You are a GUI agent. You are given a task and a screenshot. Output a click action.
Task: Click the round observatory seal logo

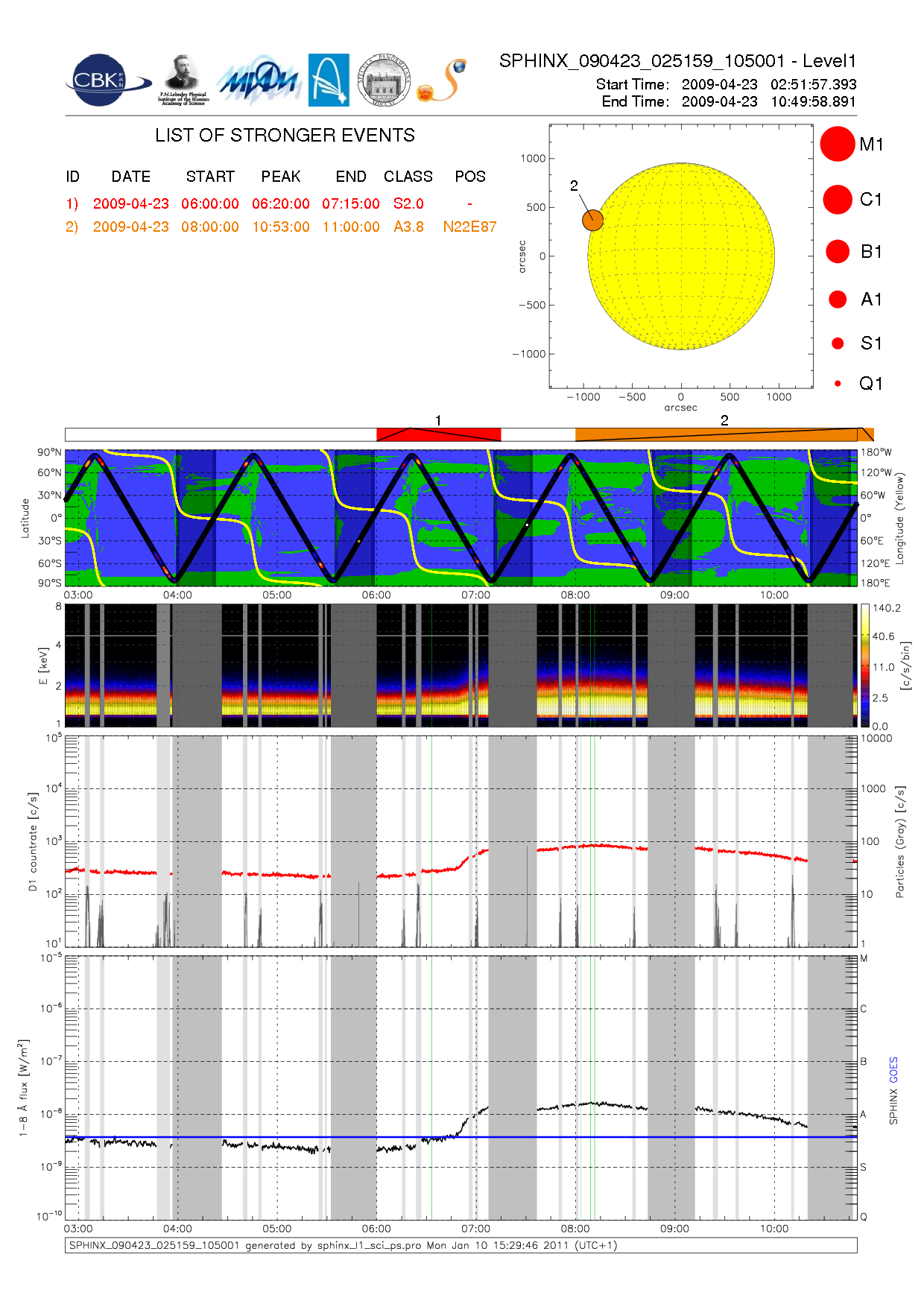click(x=384, y=80)
